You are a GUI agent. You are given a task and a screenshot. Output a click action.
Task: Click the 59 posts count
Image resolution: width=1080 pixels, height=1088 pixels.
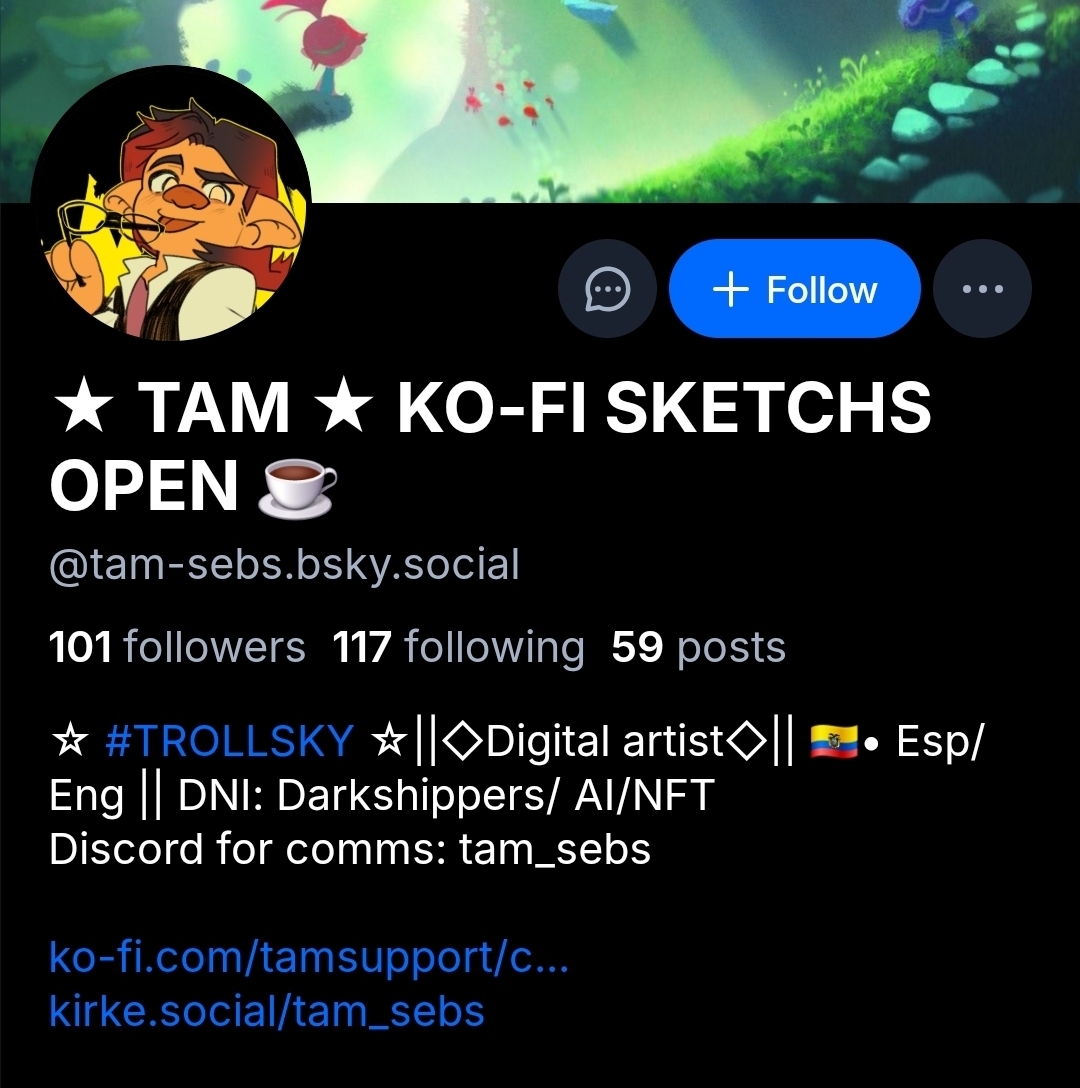(698, 647)
